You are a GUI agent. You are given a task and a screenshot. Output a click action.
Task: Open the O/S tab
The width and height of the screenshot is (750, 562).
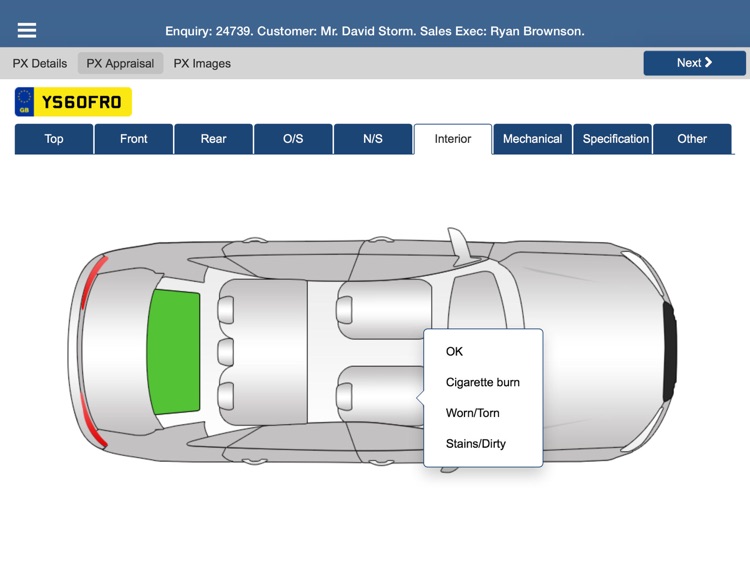293,139
